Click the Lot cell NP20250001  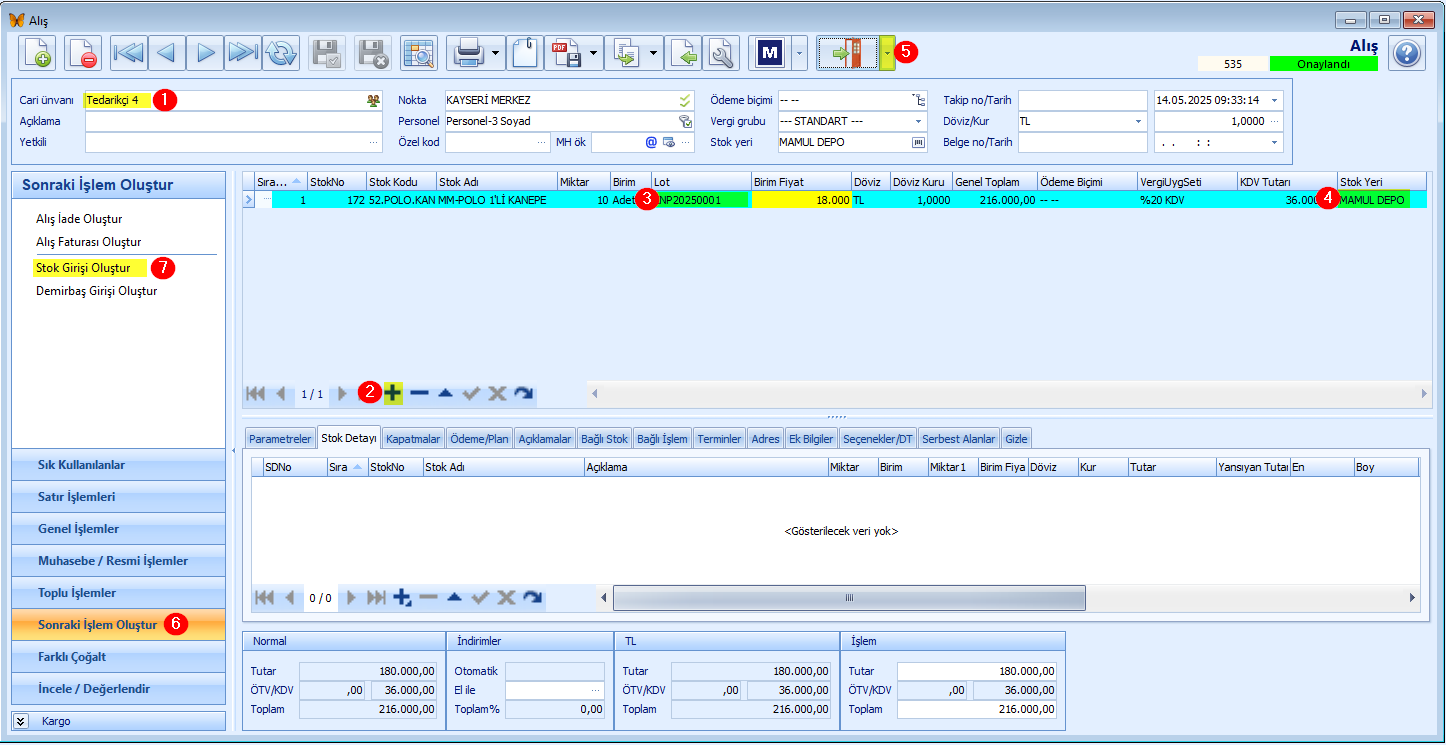[701, 200]
